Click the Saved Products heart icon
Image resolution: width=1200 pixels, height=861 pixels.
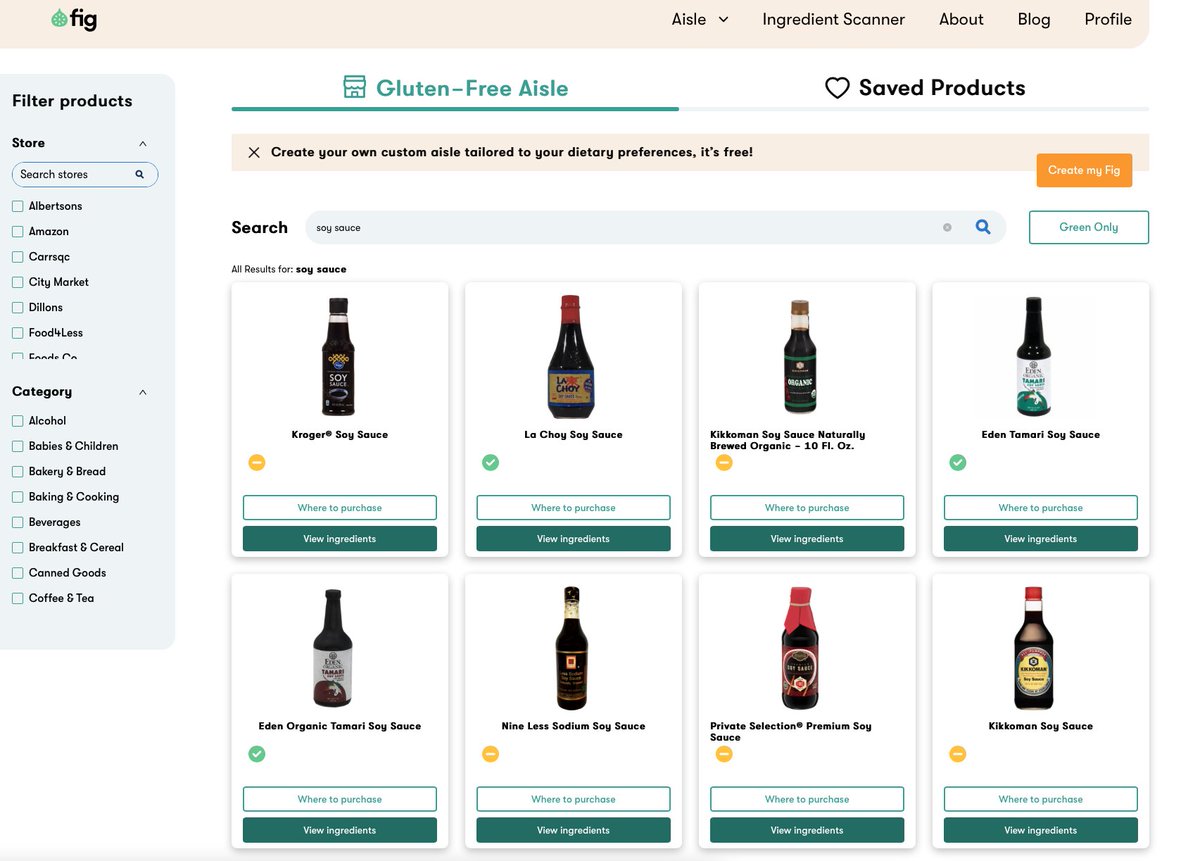pos(837,88)
